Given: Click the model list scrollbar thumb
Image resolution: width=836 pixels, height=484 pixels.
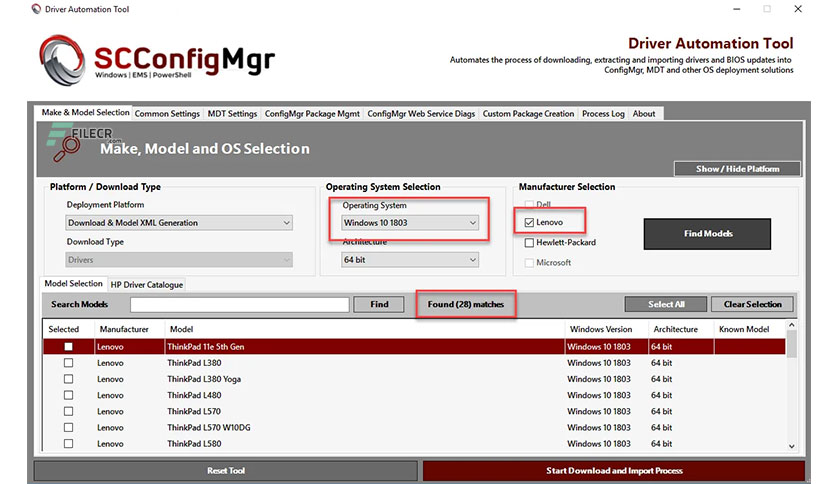Looking at the screenshot, I should pos(792,344).
